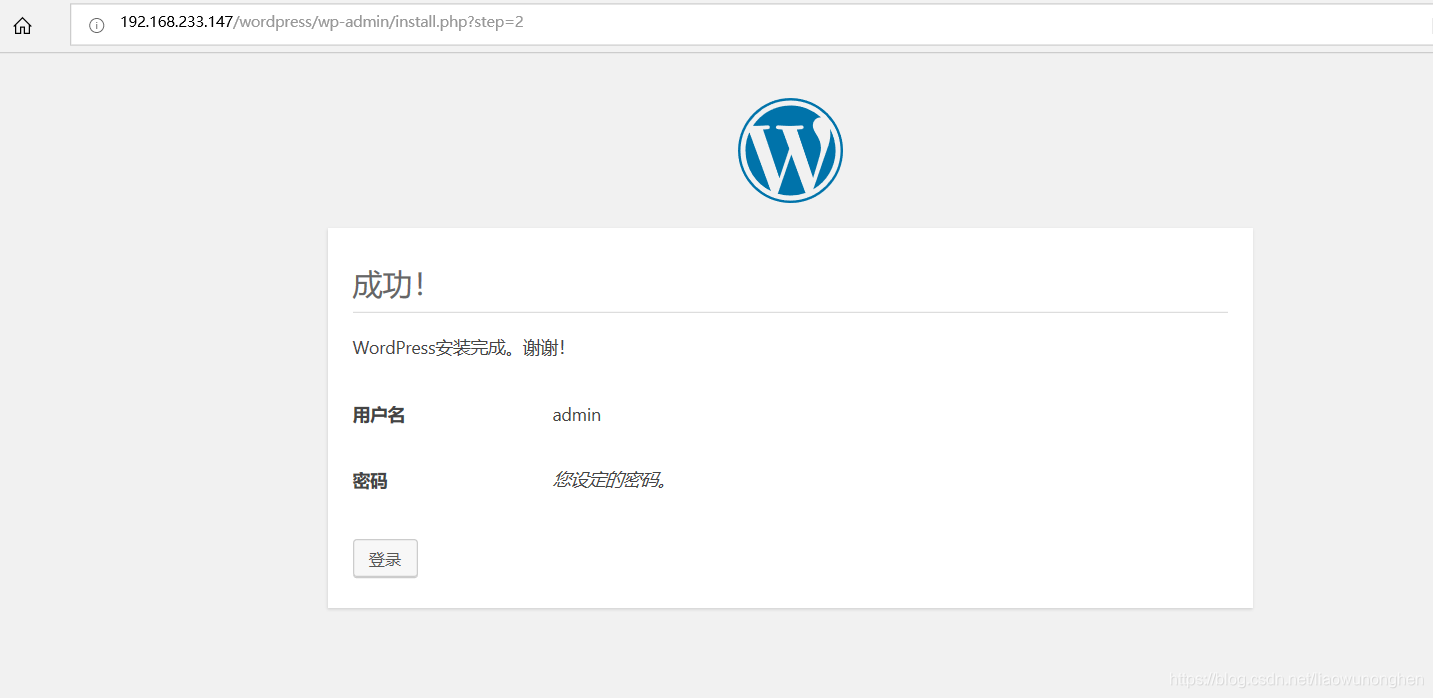Click the 用户名 label
The width and height of the screenshot is (1433, 698).
[x=379, y=415]
